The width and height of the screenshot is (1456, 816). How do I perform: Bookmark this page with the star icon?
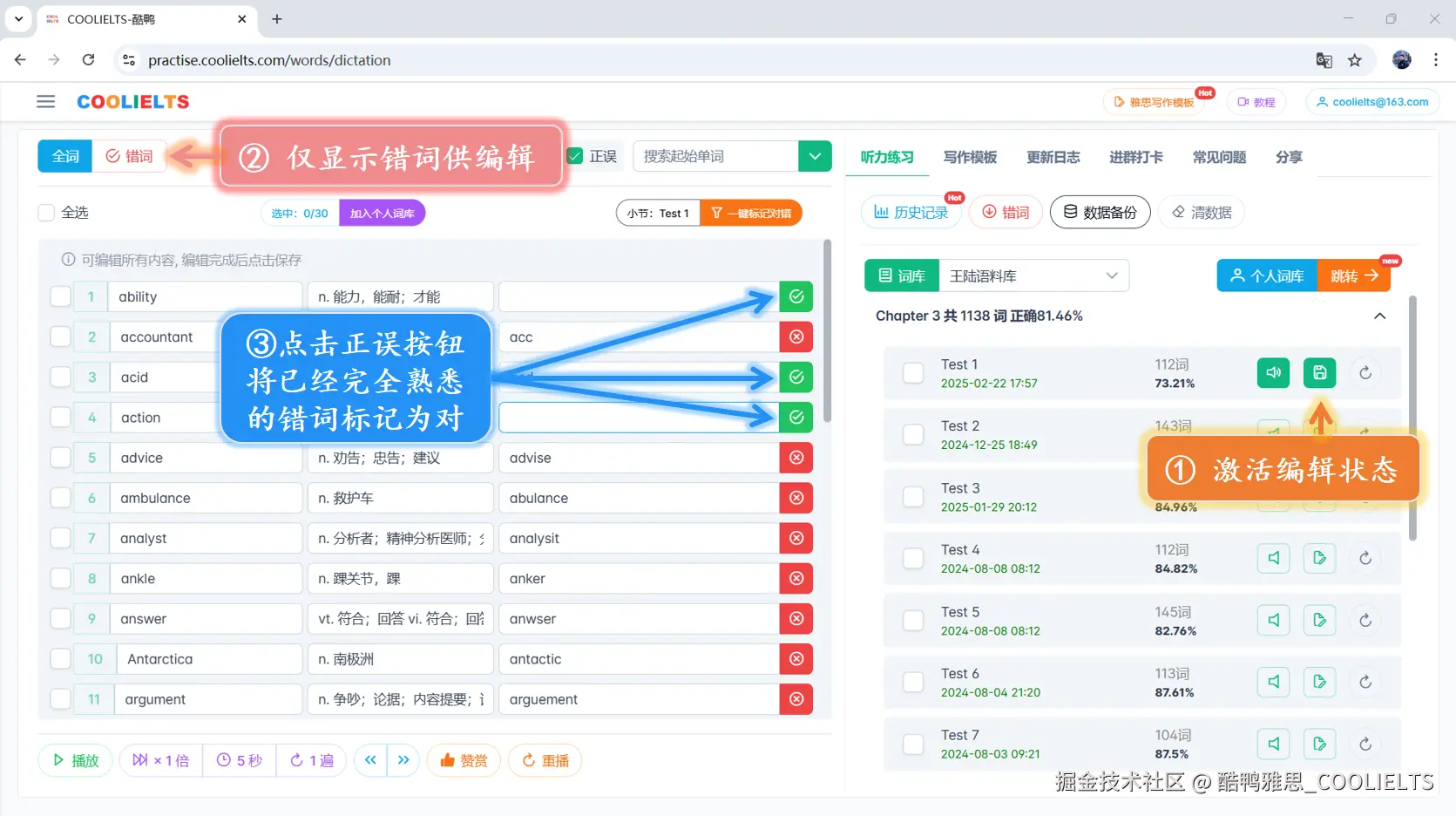1354,60
